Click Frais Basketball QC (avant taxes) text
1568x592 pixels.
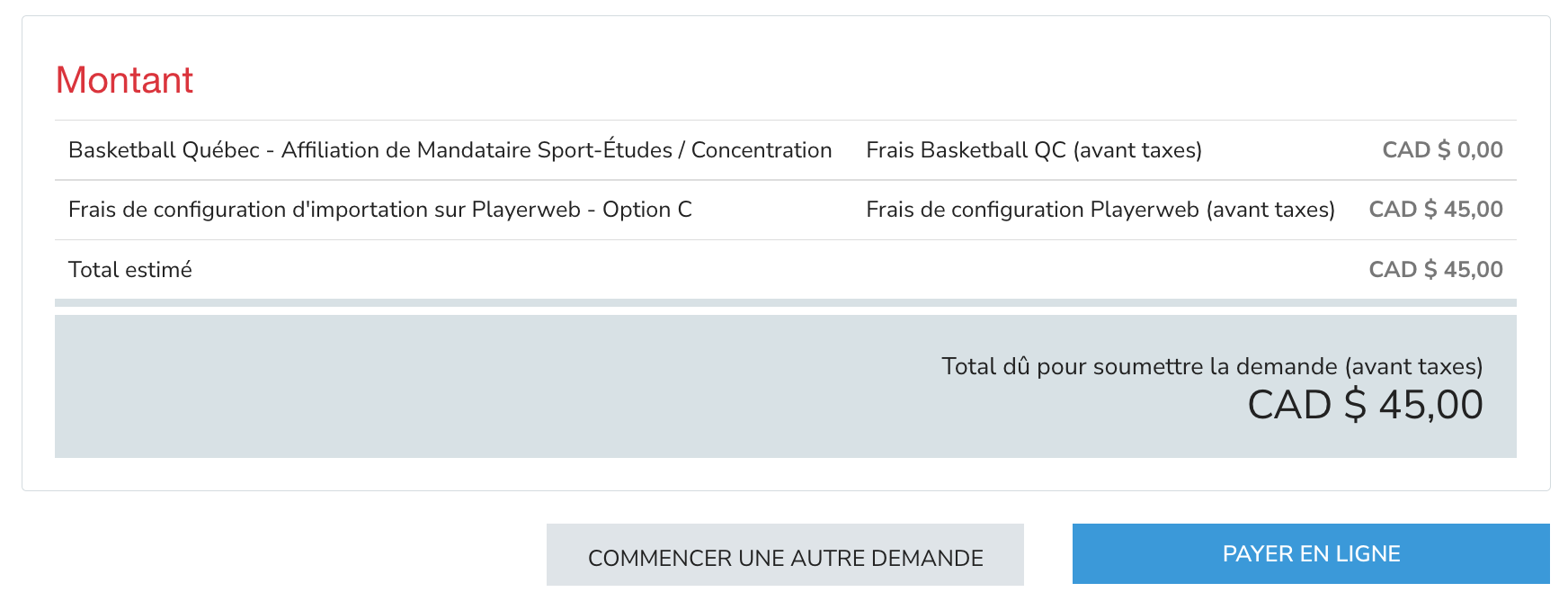[x=1034, y=150]
